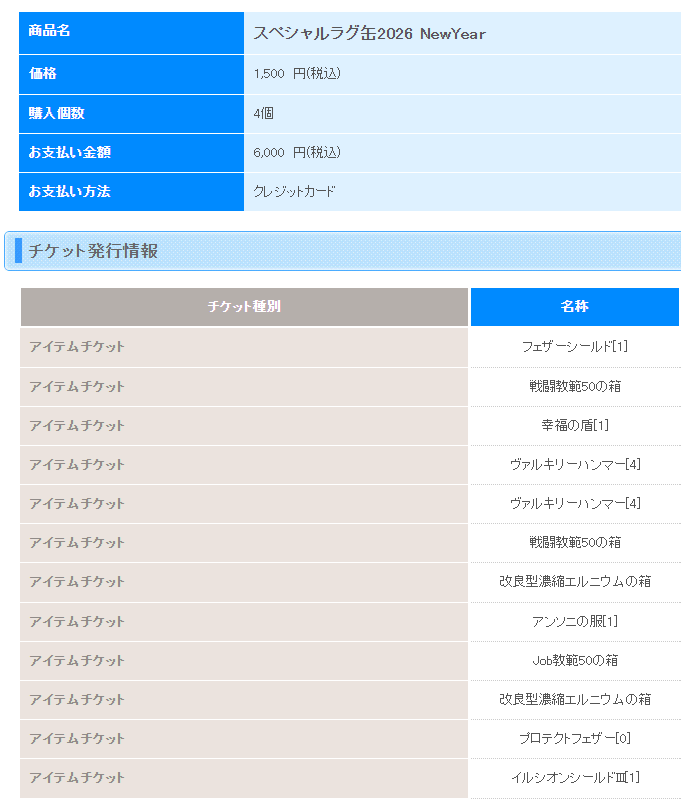Click the 価格 label cell
This screenshot has width=681, height=805.
coord(43,73)
